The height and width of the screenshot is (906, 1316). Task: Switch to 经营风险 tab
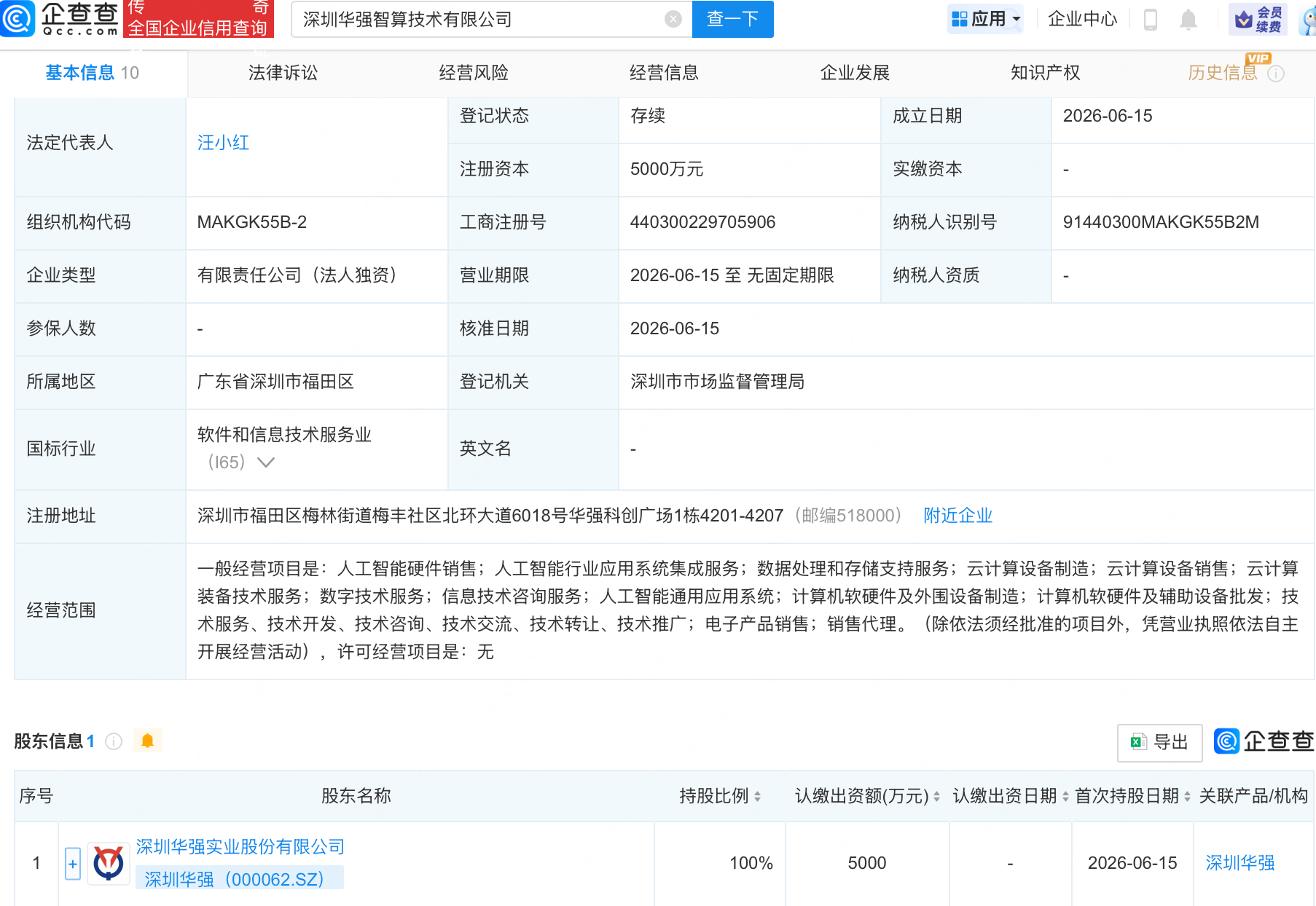(474, 73)
